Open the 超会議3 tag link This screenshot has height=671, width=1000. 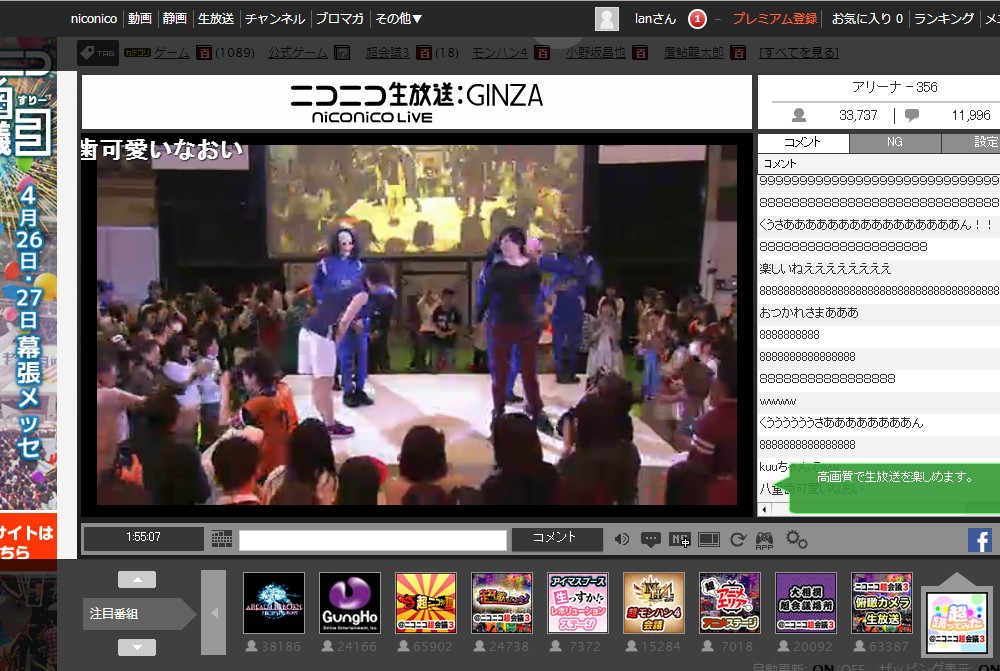388,53
